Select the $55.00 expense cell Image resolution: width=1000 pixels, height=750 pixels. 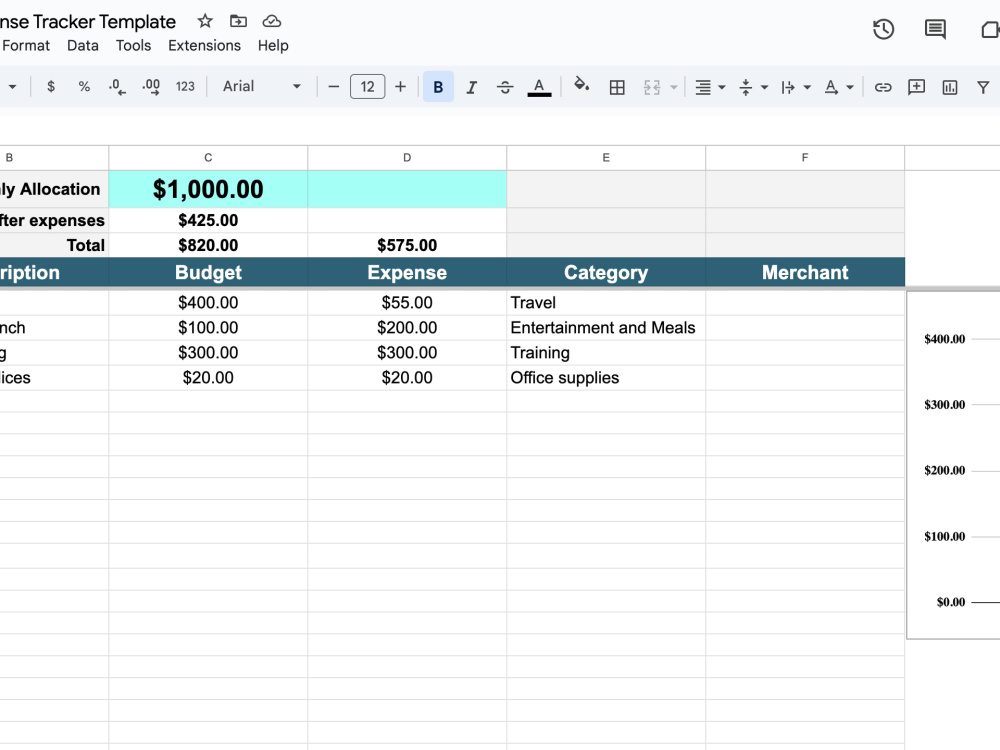(x=407, y=302)
